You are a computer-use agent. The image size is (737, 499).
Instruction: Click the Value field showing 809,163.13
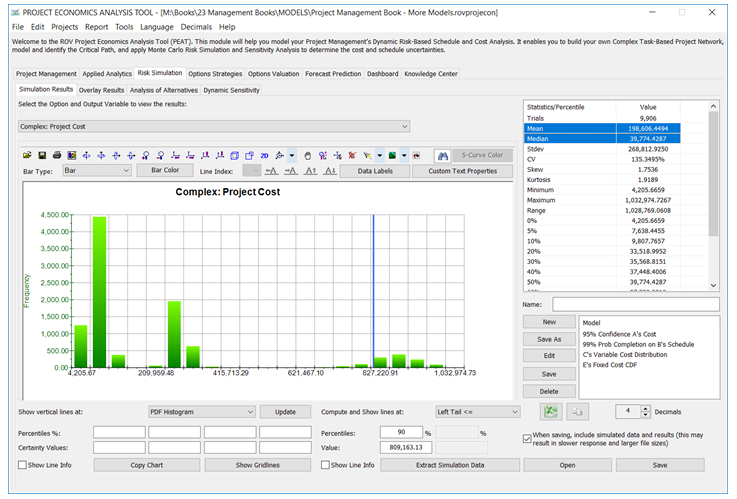(406, 447)
